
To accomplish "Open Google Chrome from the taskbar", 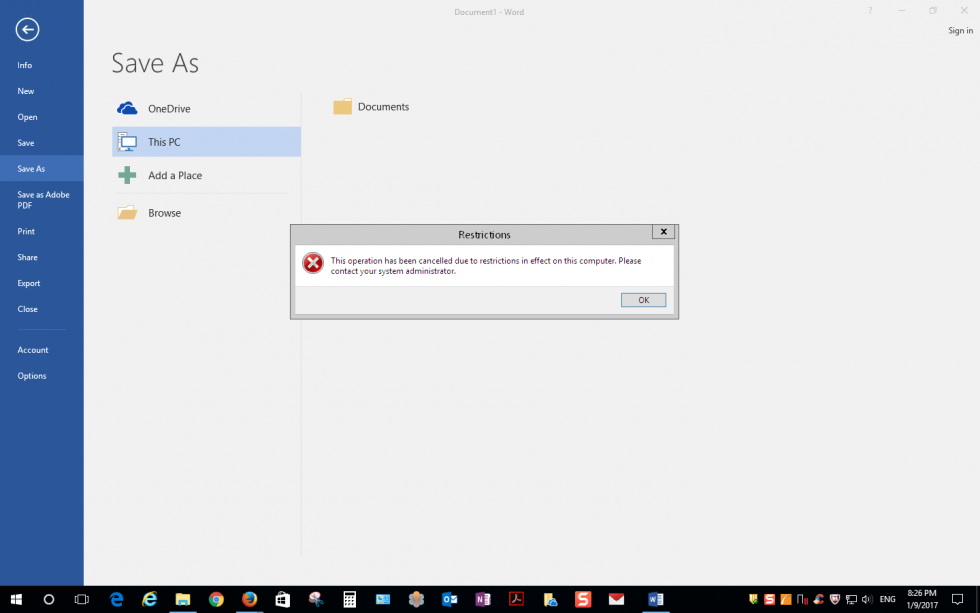I will click(216, 599).
